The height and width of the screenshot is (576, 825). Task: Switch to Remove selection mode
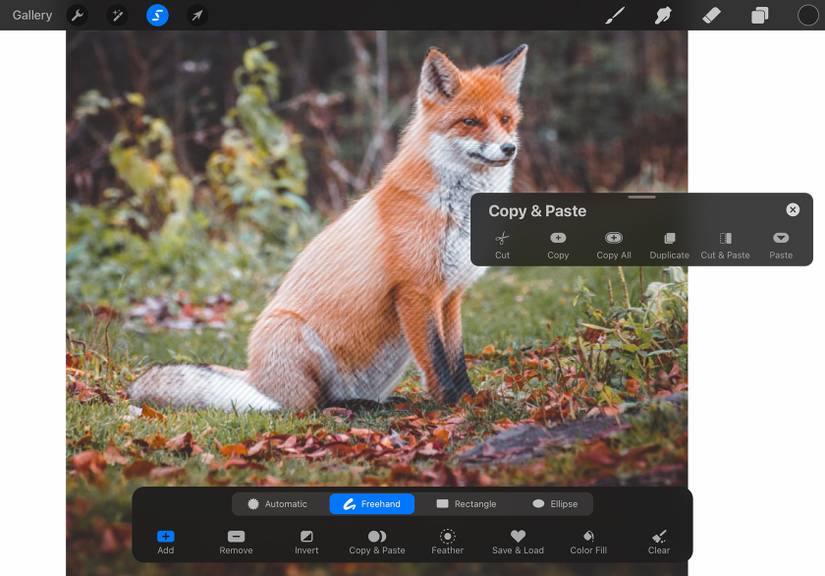coord(236,540)
